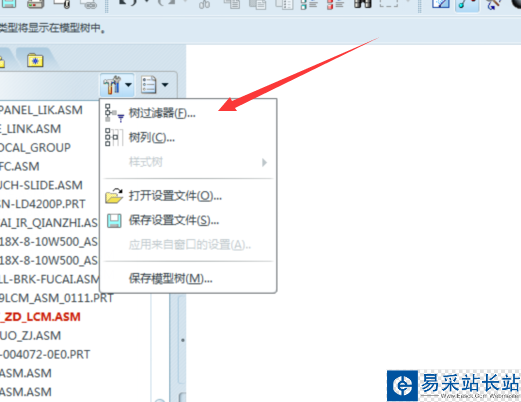521x402 pixels.
Task: Select 保存设置文件(S)... menu item
Action: (x=188, y=220)
